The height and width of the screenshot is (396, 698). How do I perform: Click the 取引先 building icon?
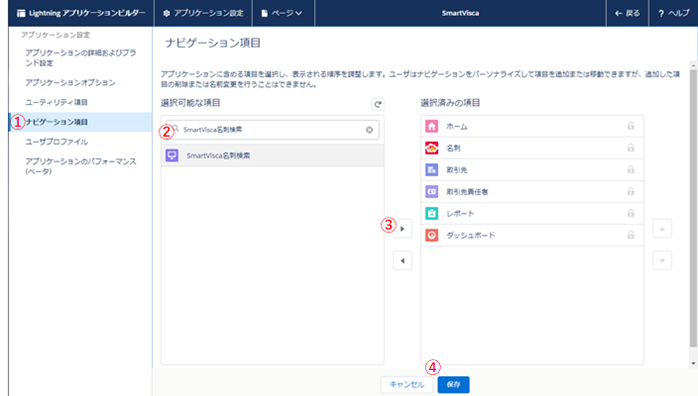(x=431, y=170)
